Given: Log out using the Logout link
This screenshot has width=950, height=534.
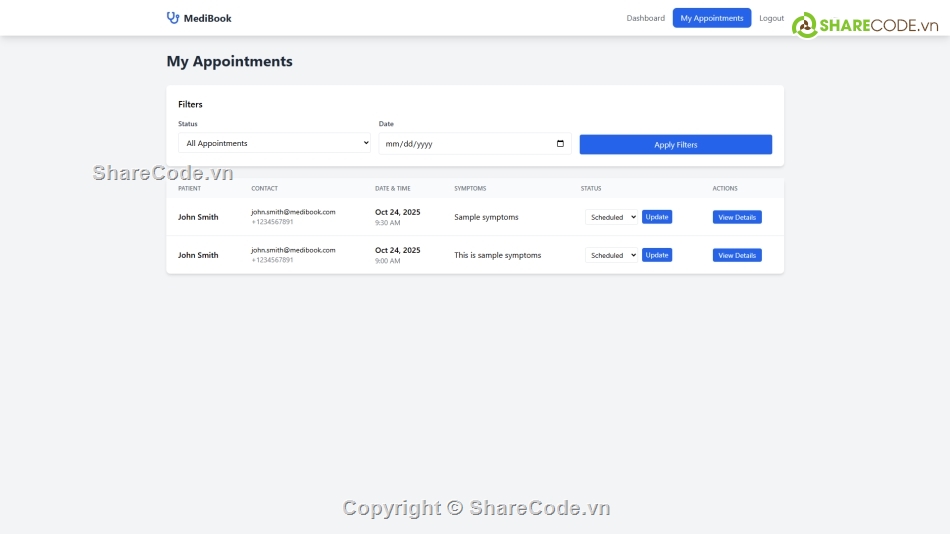Looking at the screenshot, I should click(771, 18).
